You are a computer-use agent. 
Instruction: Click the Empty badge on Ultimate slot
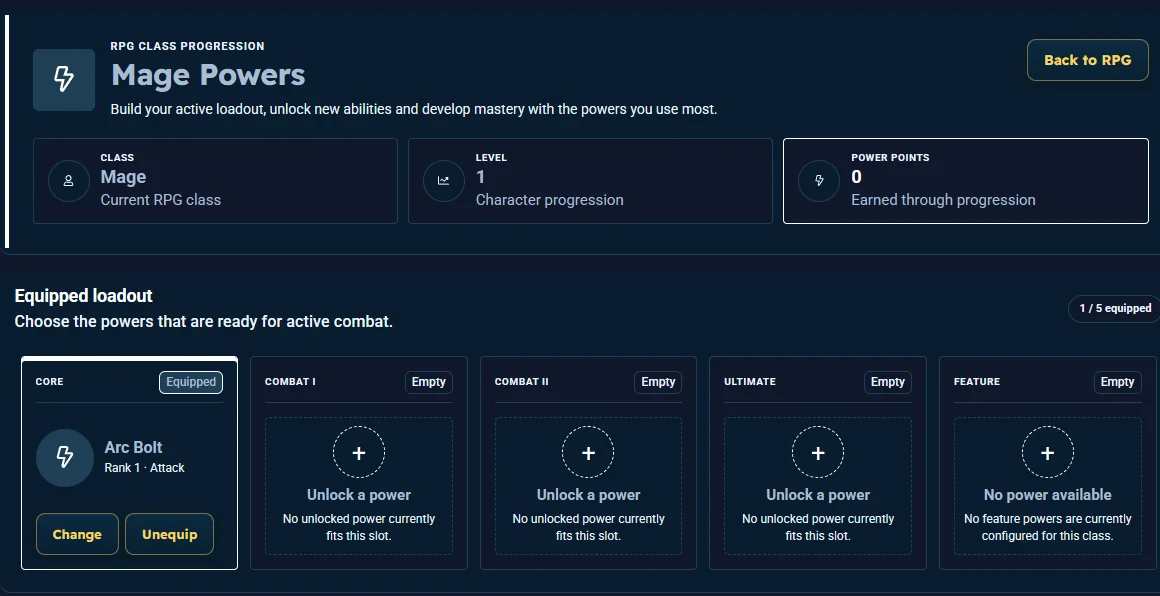click(x=888, y=382)
